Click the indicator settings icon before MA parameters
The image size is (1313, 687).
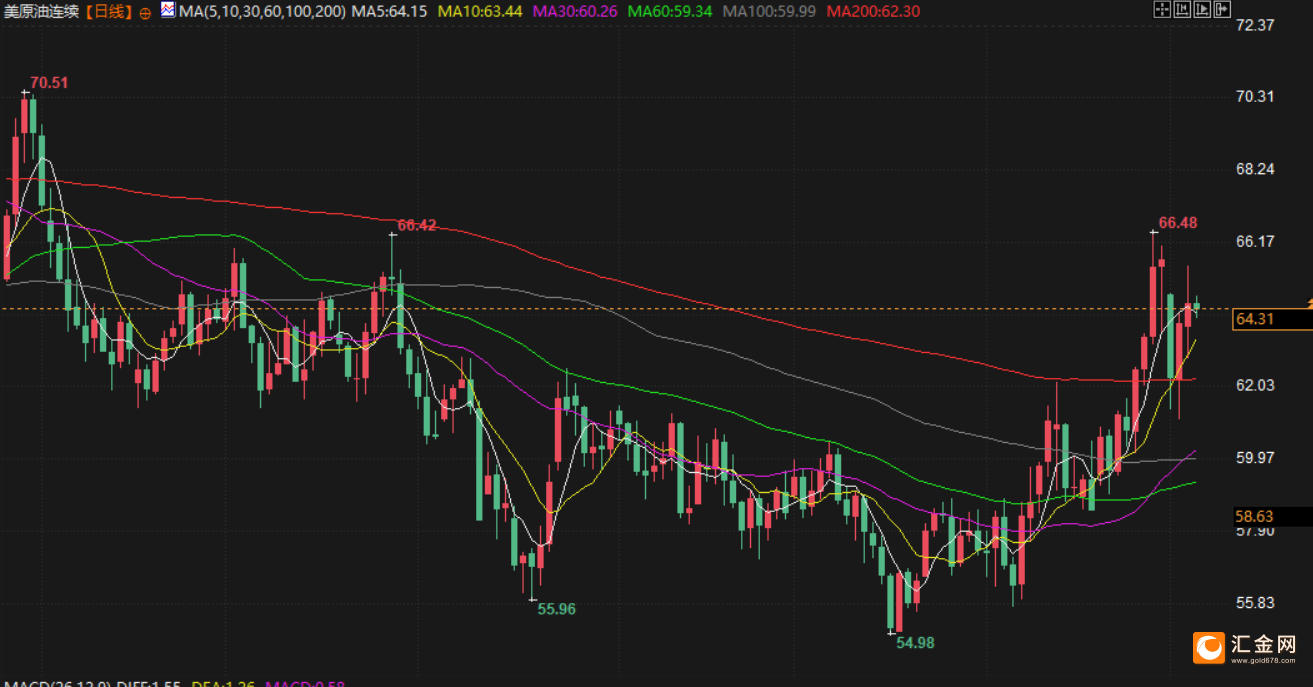[x=168, y=11]
